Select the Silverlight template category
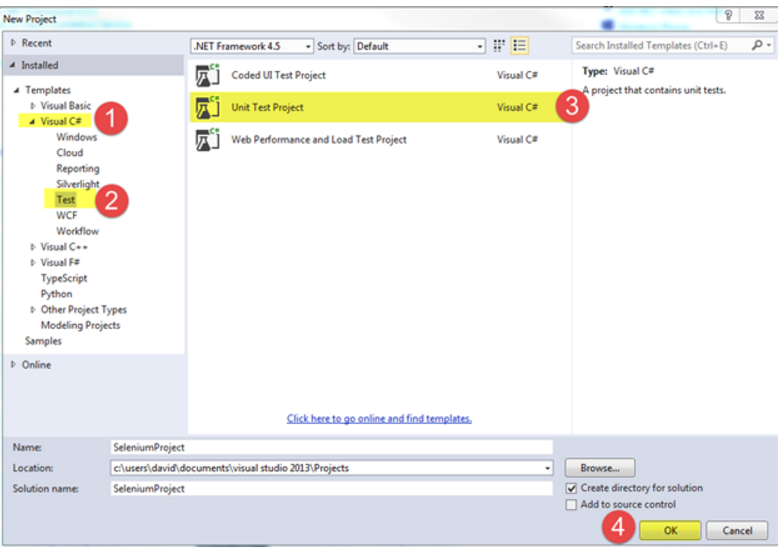Screen dimensions: 782x547 click(x=78, y=184)
